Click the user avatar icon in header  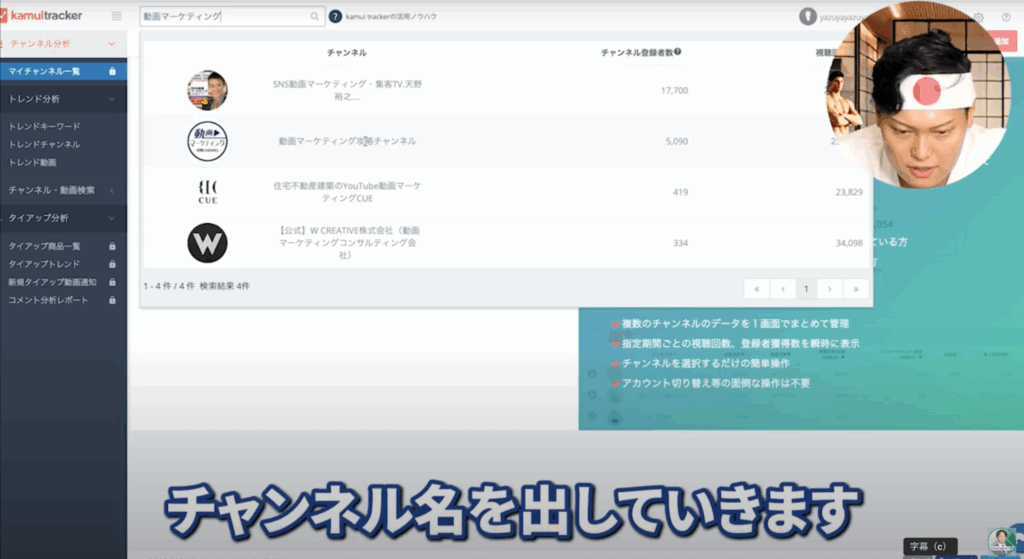(808, 17)
